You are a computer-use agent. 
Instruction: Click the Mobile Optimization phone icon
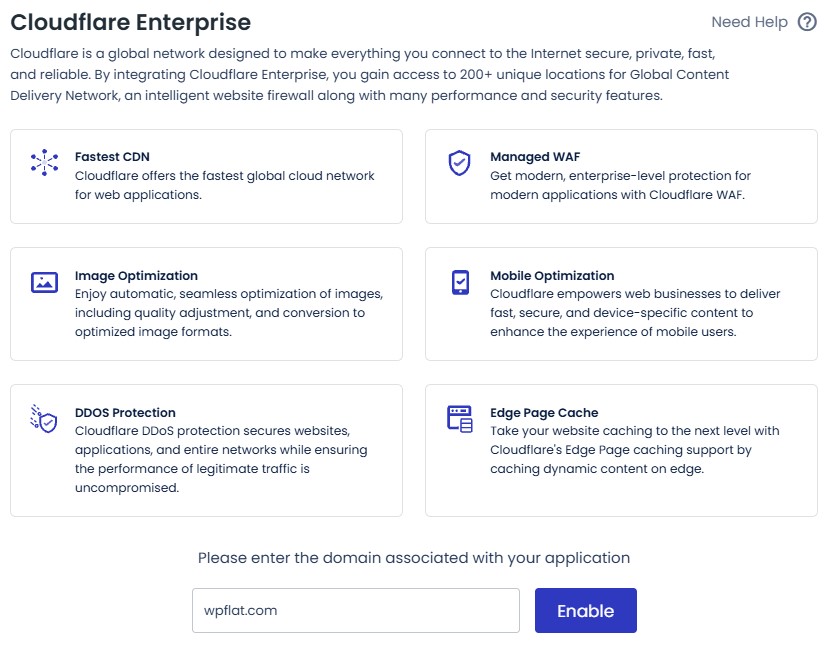click(x=459, y=283)
